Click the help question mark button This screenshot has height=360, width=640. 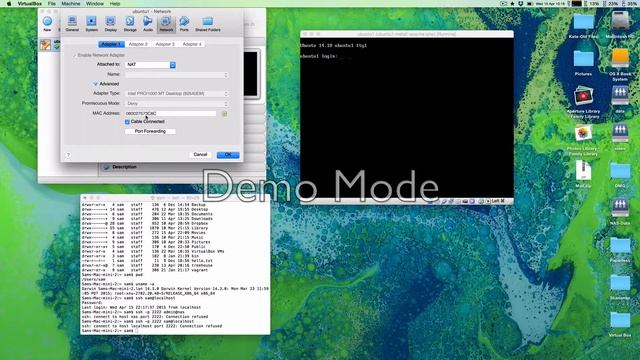68,155
